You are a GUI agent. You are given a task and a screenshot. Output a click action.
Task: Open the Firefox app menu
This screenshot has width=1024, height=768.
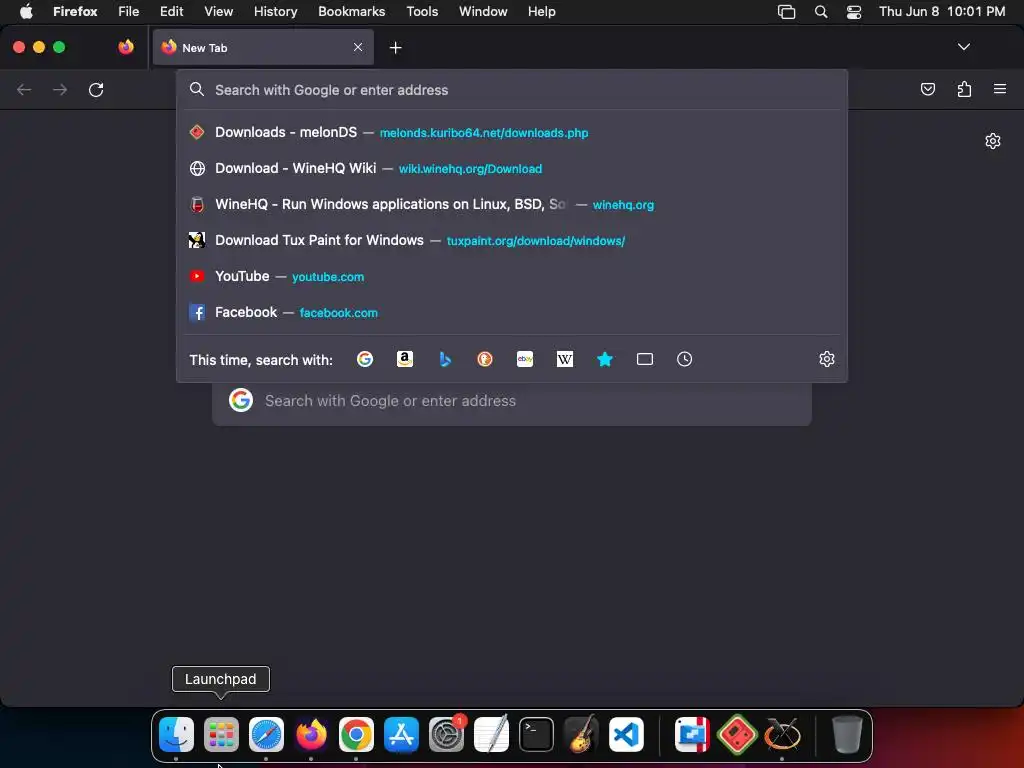click(x=75, y=11)
